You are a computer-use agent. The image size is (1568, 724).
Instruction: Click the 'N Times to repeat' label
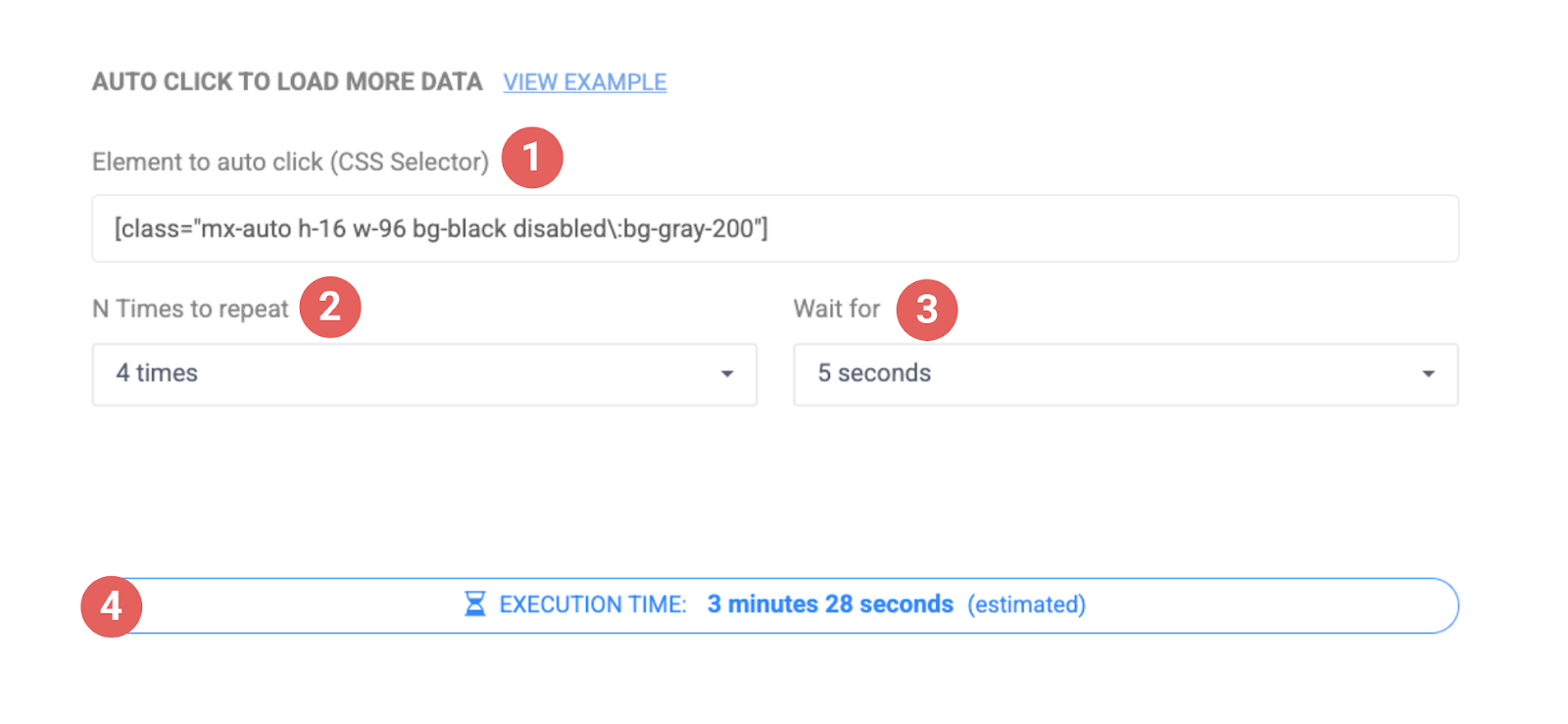tap(190, 309)
